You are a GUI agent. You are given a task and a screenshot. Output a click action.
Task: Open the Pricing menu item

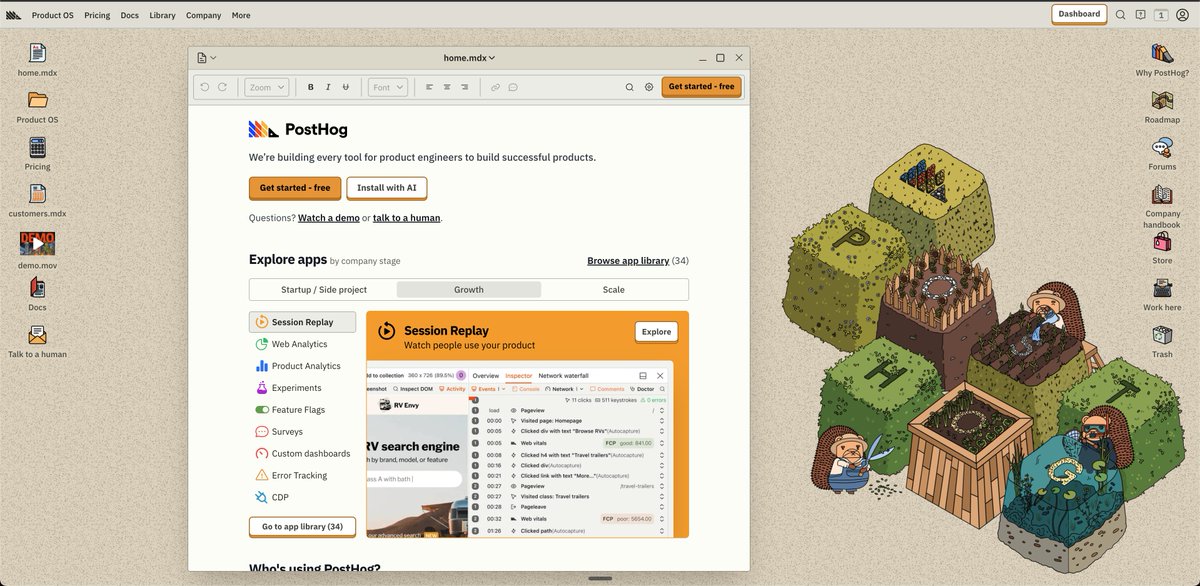[x=97, y=15]
